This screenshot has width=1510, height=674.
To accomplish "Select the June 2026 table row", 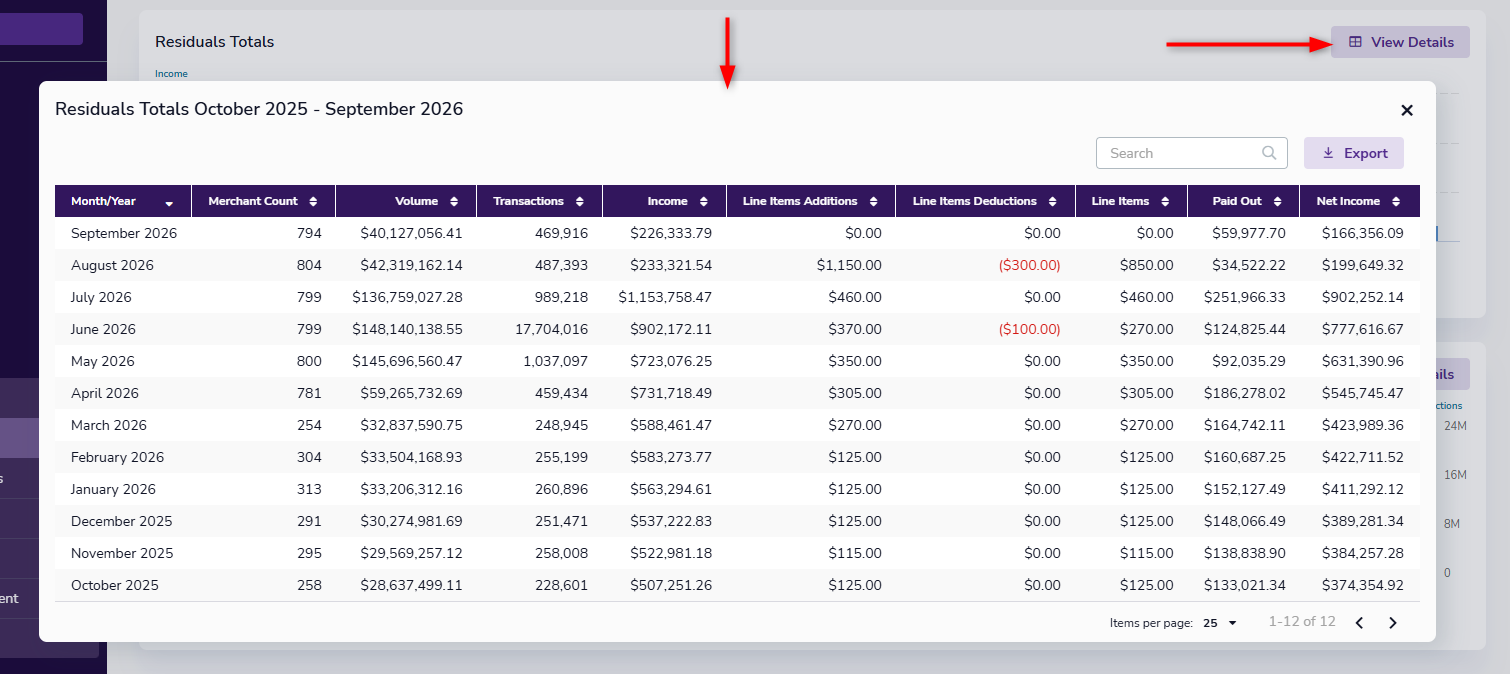I will click(737, 329).
